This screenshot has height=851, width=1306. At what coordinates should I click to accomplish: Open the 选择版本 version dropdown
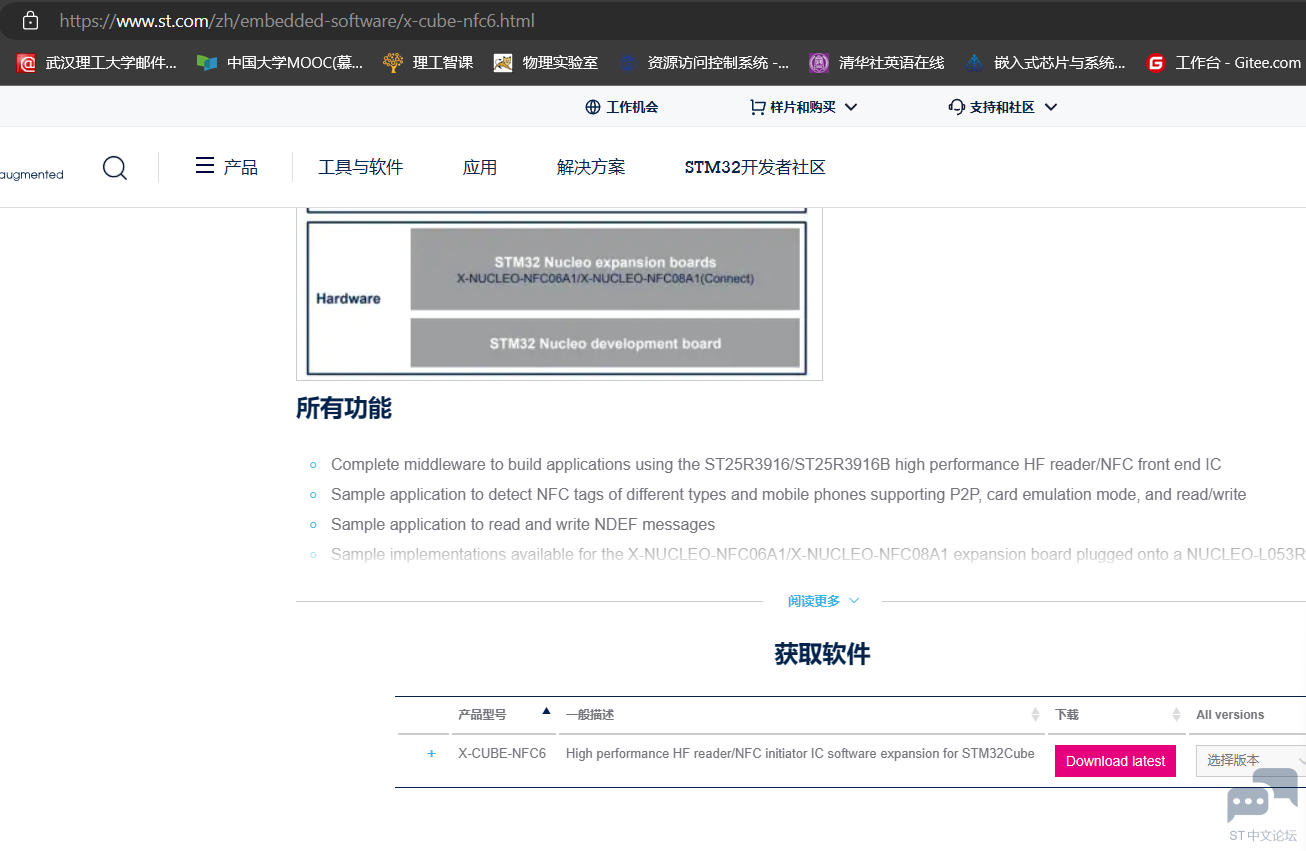pos(1251,761)
